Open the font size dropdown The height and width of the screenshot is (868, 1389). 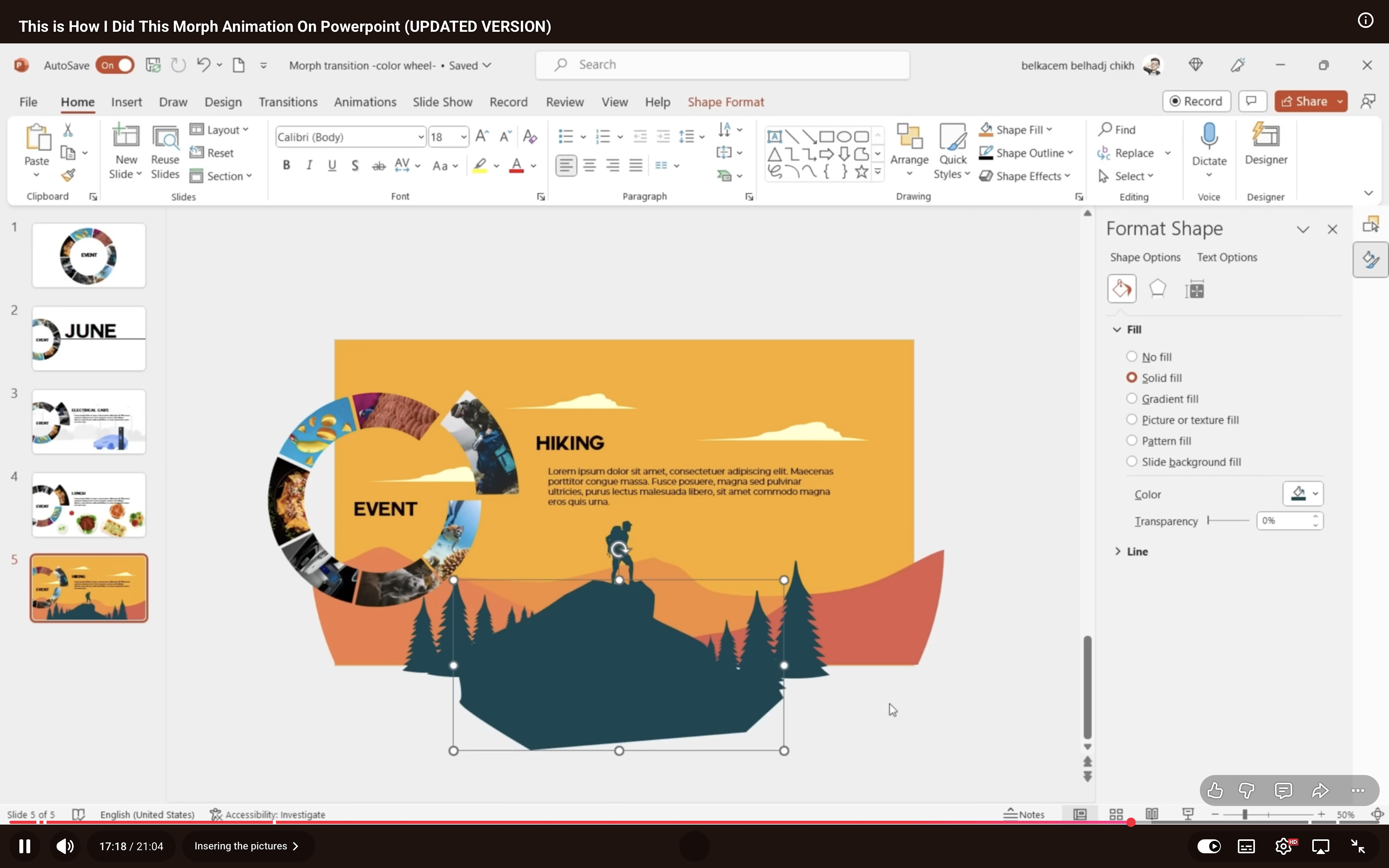(463, 137)
